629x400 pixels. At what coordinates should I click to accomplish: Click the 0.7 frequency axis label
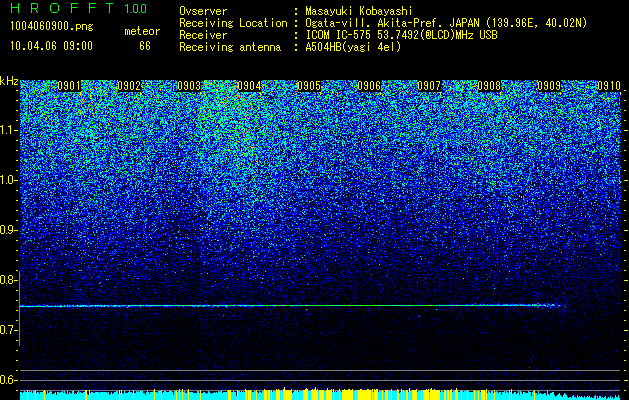pos(9,330)
